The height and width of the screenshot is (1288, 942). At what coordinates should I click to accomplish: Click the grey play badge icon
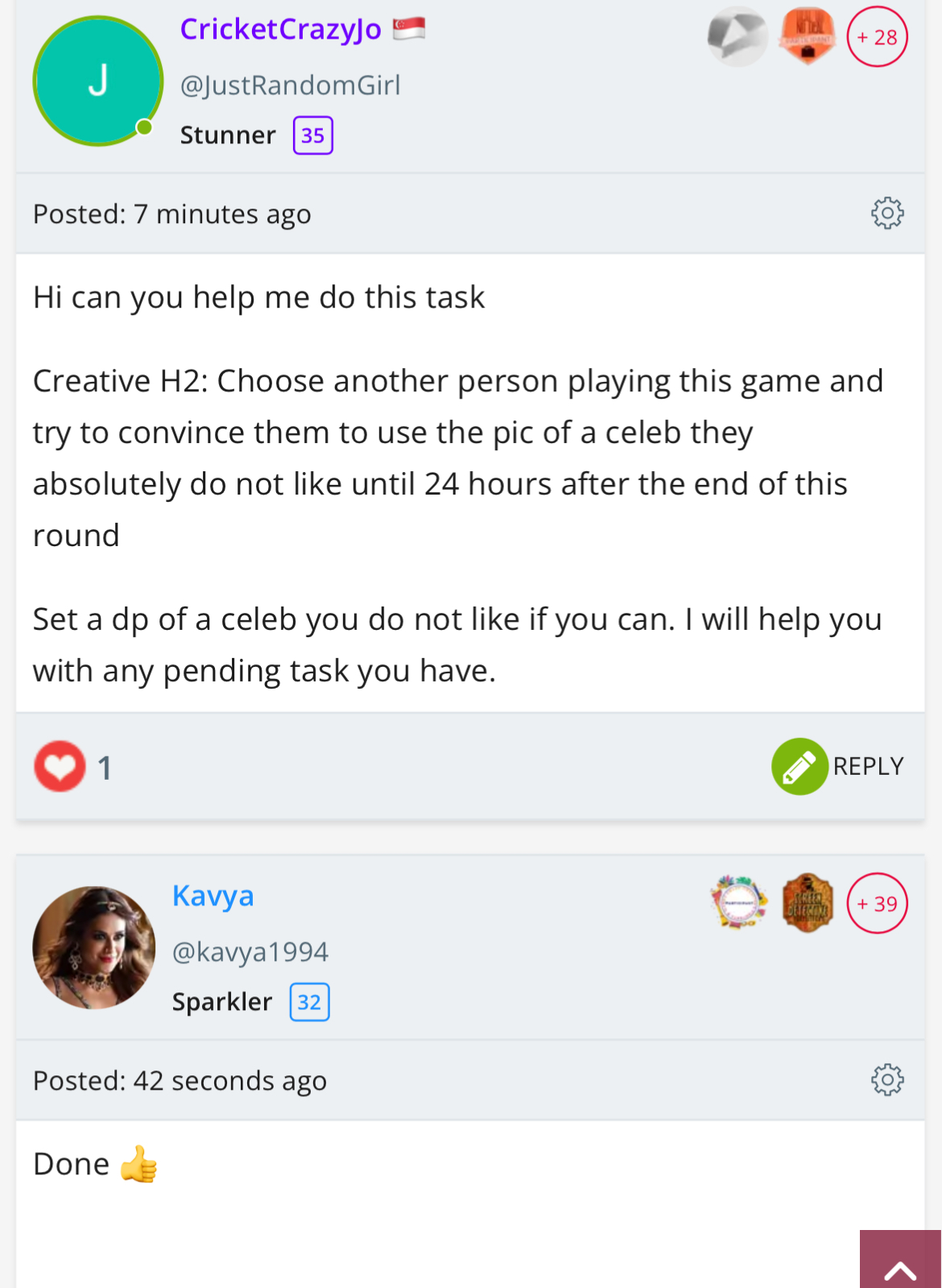coord(737,37)
